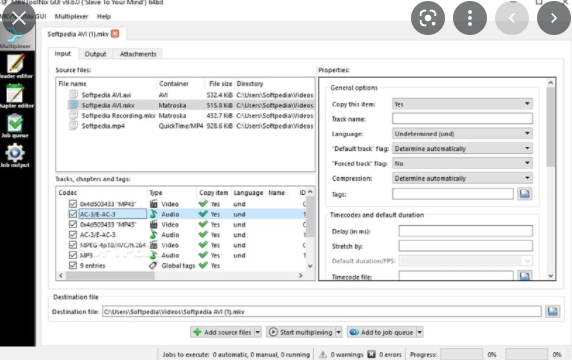This screenshot has width=572, height=360.
Task: Open the Help menu
Action: [x=104, y=16]
